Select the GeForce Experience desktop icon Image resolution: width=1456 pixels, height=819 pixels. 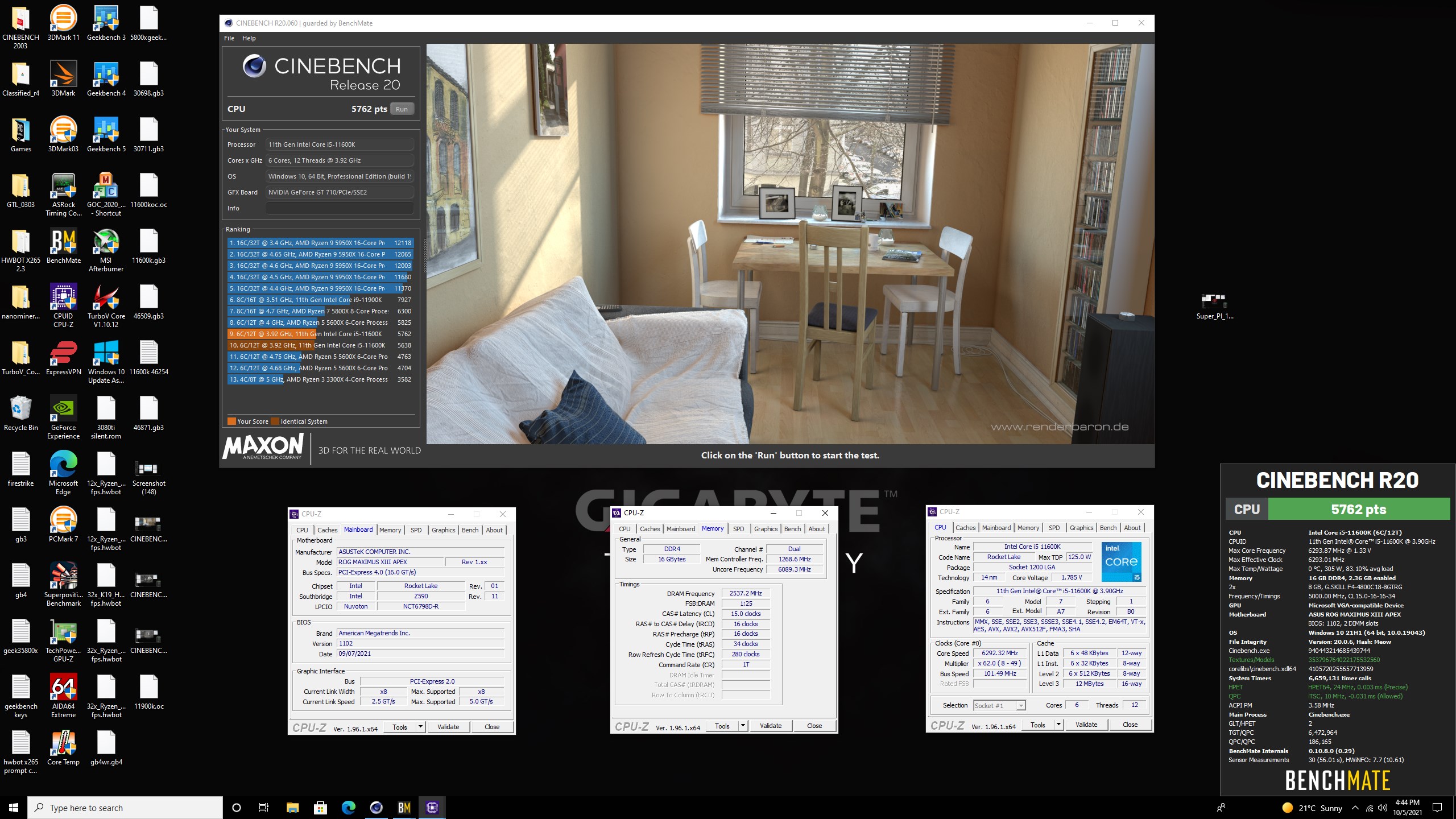tap(63, 417)
